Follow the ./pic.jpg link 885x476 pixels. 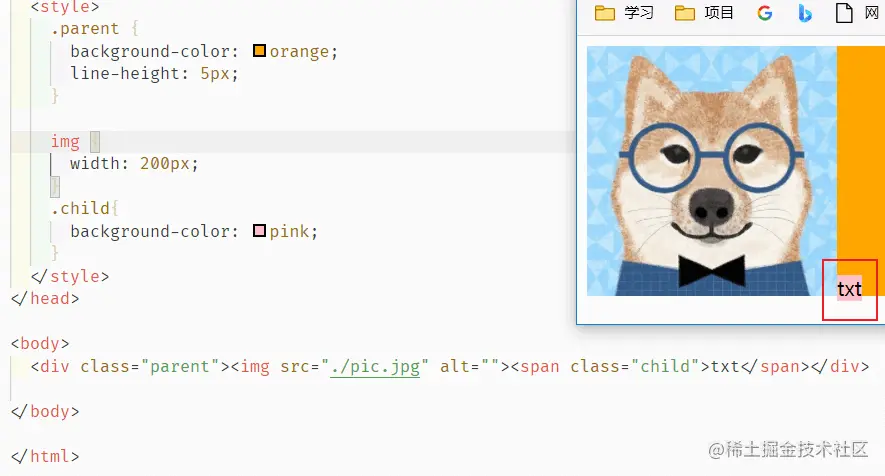coord(375,366)
